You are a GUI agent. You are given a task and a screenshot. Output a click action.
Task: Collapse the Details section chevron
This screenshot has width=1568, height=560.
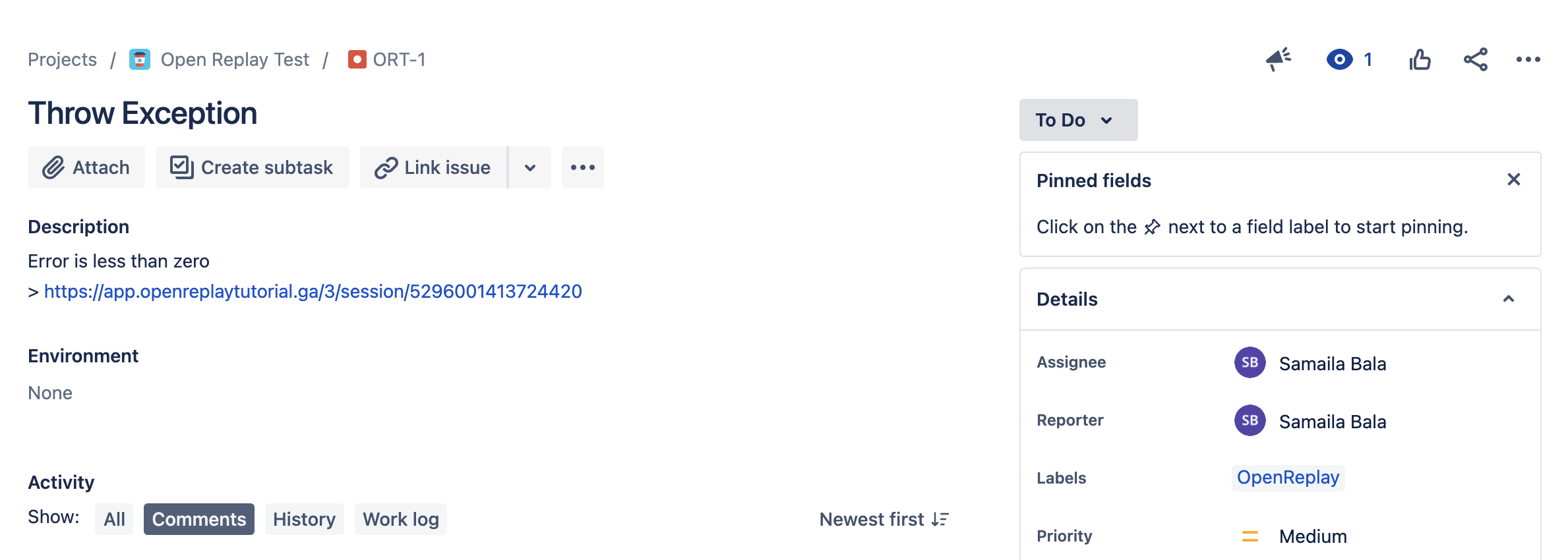(1509, 299)
